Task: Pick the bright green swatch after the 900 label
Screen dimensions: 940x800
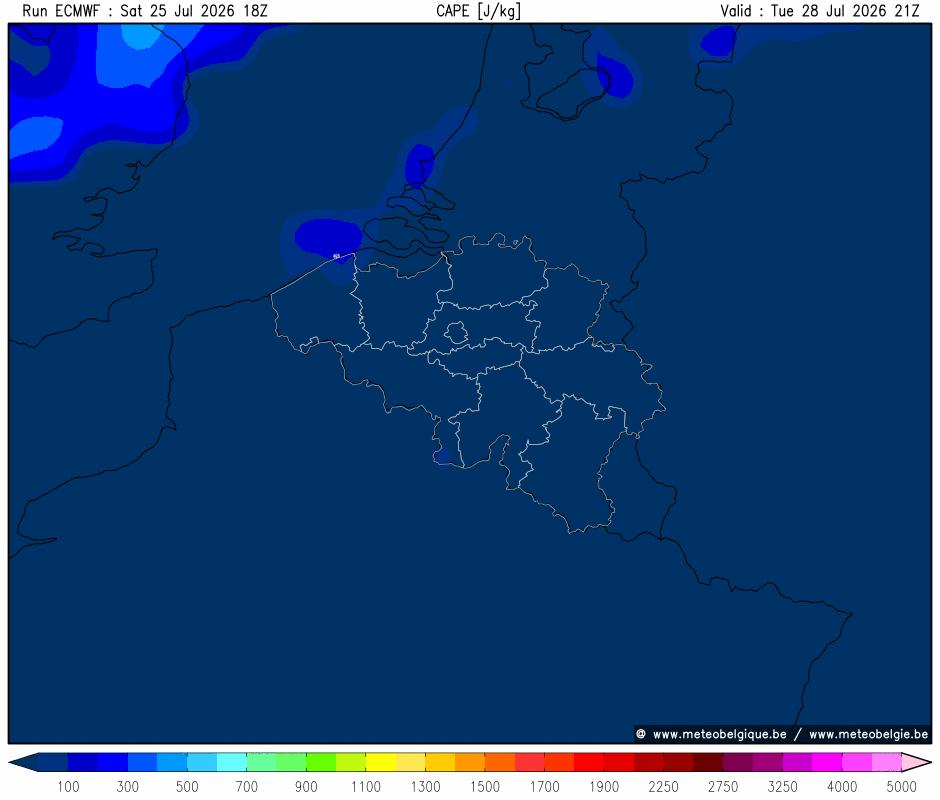Action: 321,762
